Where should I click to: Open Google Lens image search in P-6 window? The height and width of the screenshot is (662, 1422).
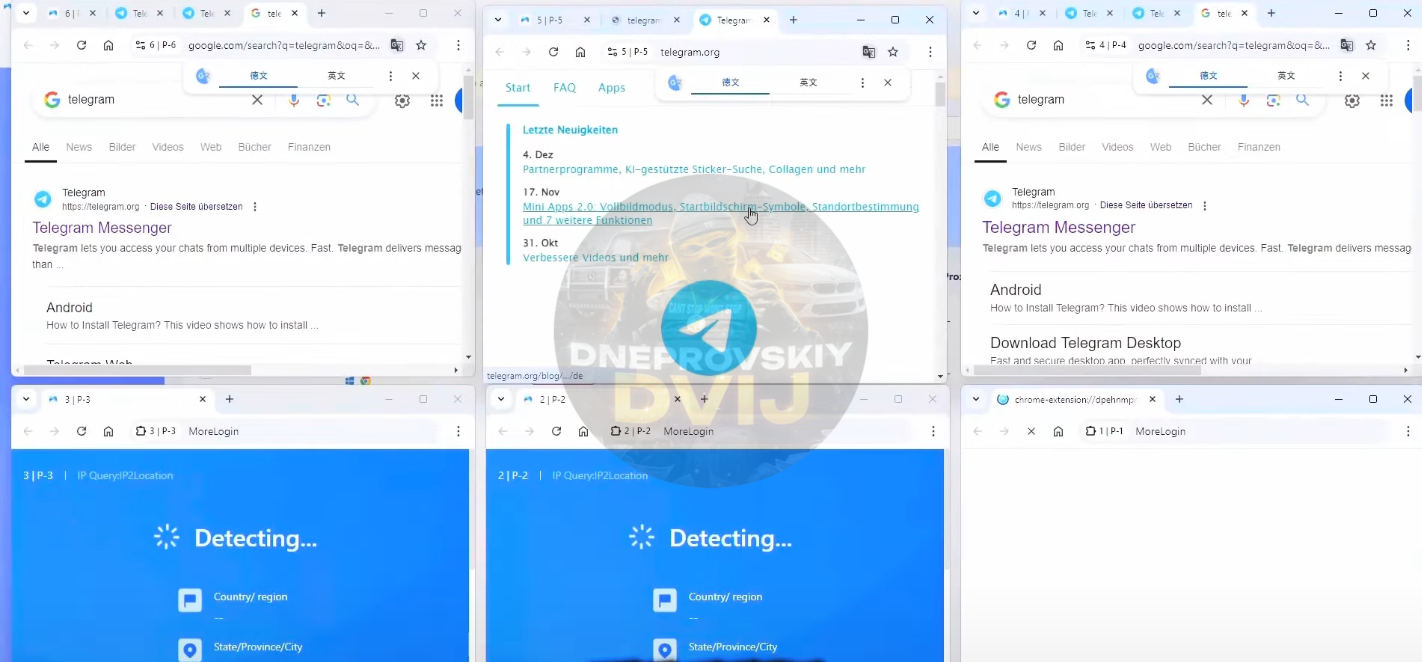click(323, 100)
